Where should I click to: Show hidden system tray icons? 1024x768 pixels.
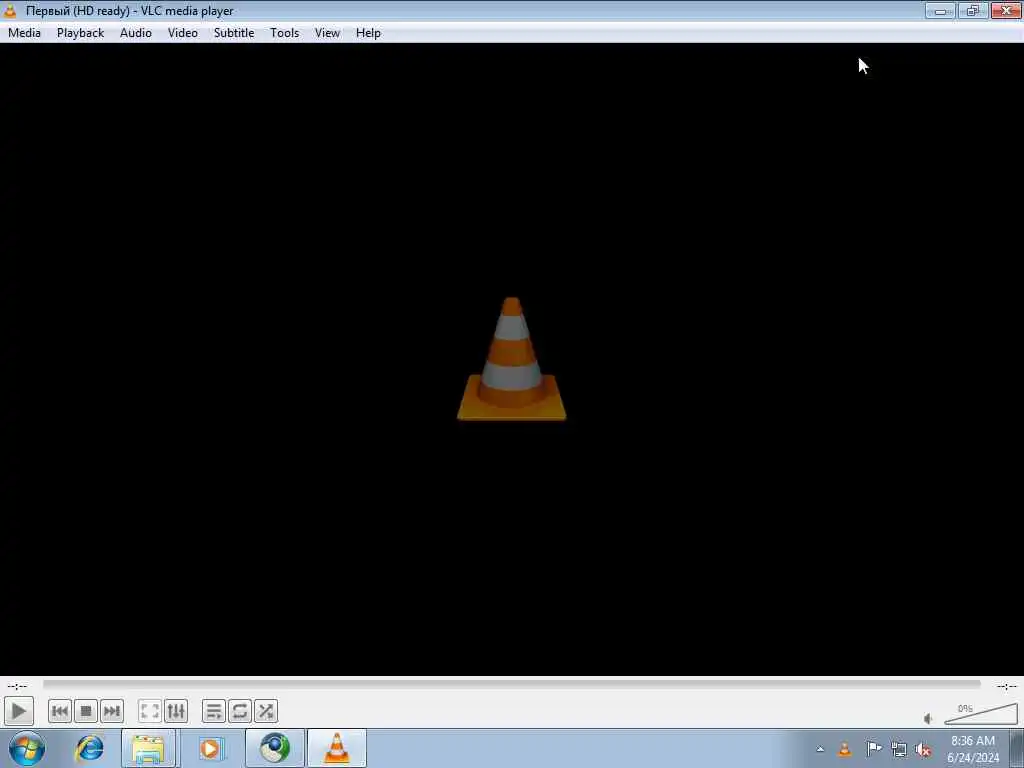pyautogui.click(x=820, y=749)
